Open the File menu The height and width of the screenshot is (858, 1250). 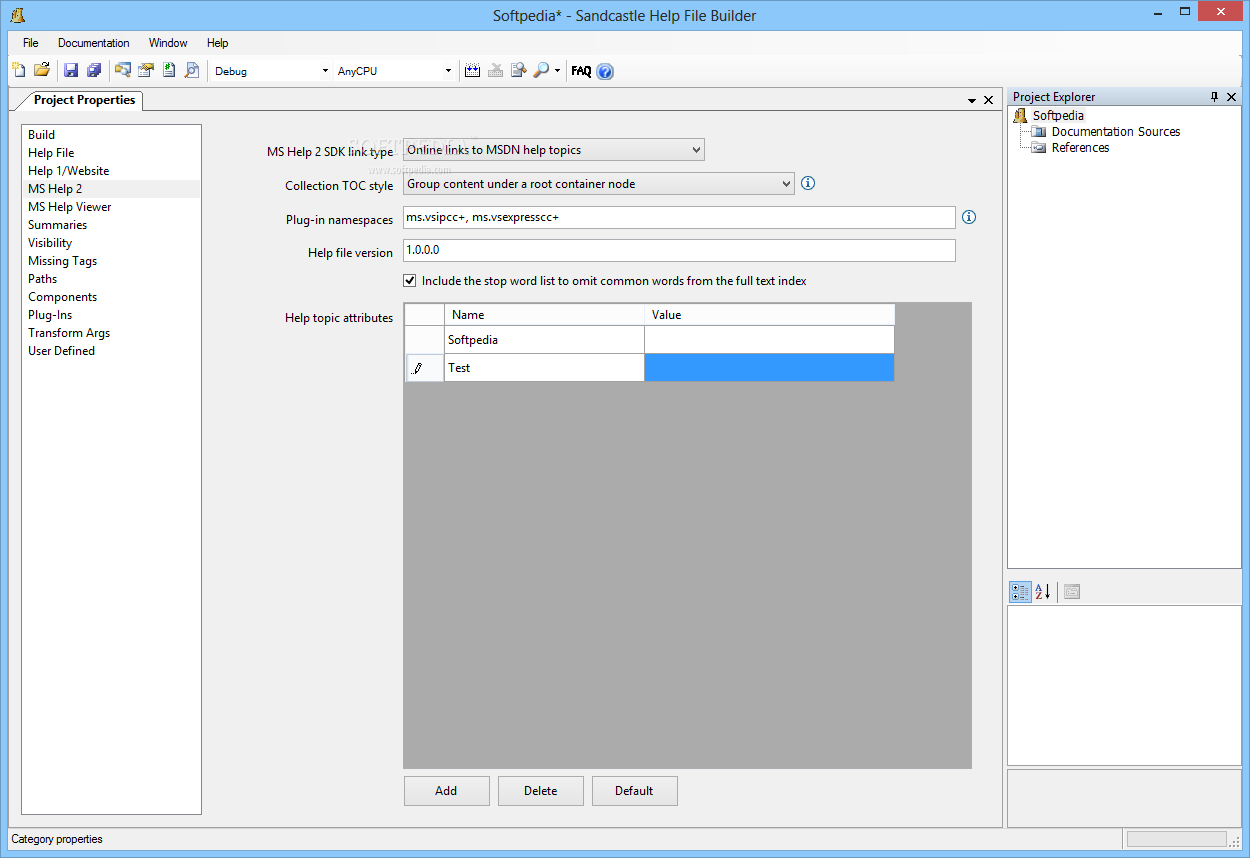pos(31,43)
